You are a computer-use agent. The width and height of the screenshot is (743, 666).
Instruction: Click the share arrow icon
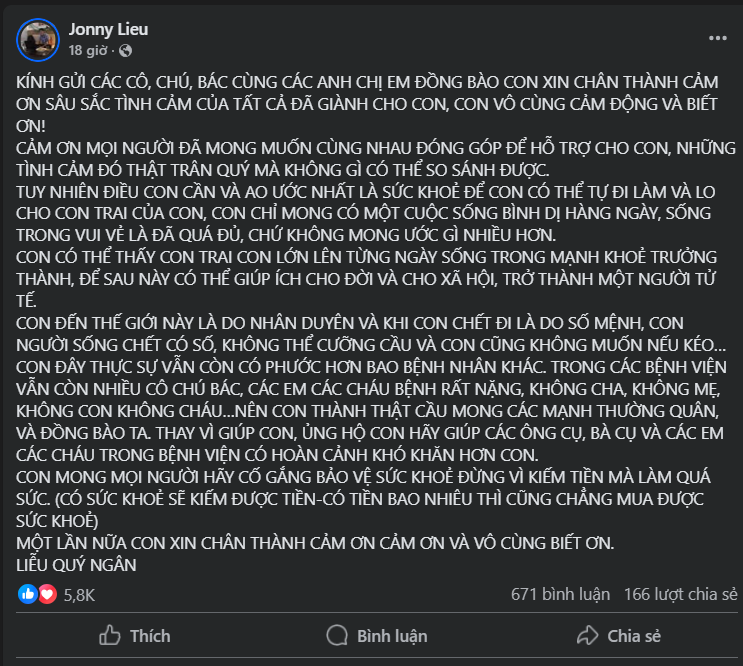coord(587,636)
